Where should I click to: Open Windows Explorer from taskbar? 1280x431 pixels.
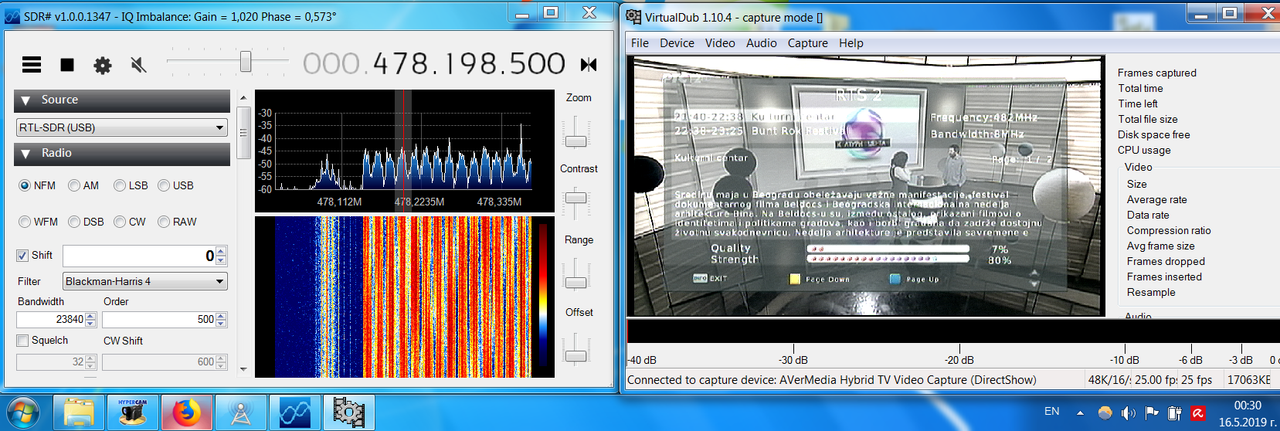click(x=79, y=412)
